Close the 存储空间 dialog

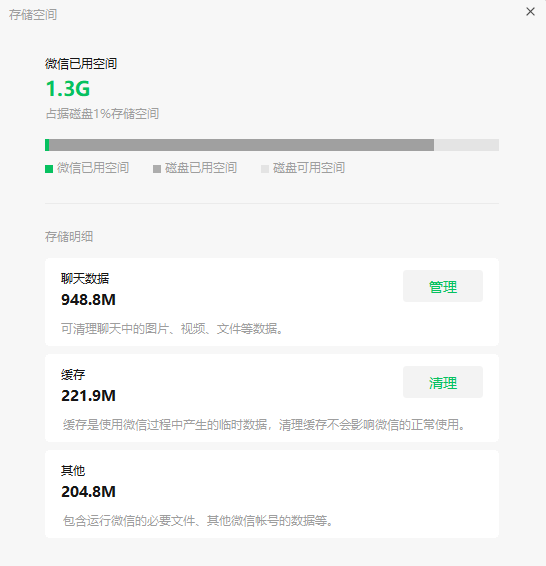pos(530,12)
